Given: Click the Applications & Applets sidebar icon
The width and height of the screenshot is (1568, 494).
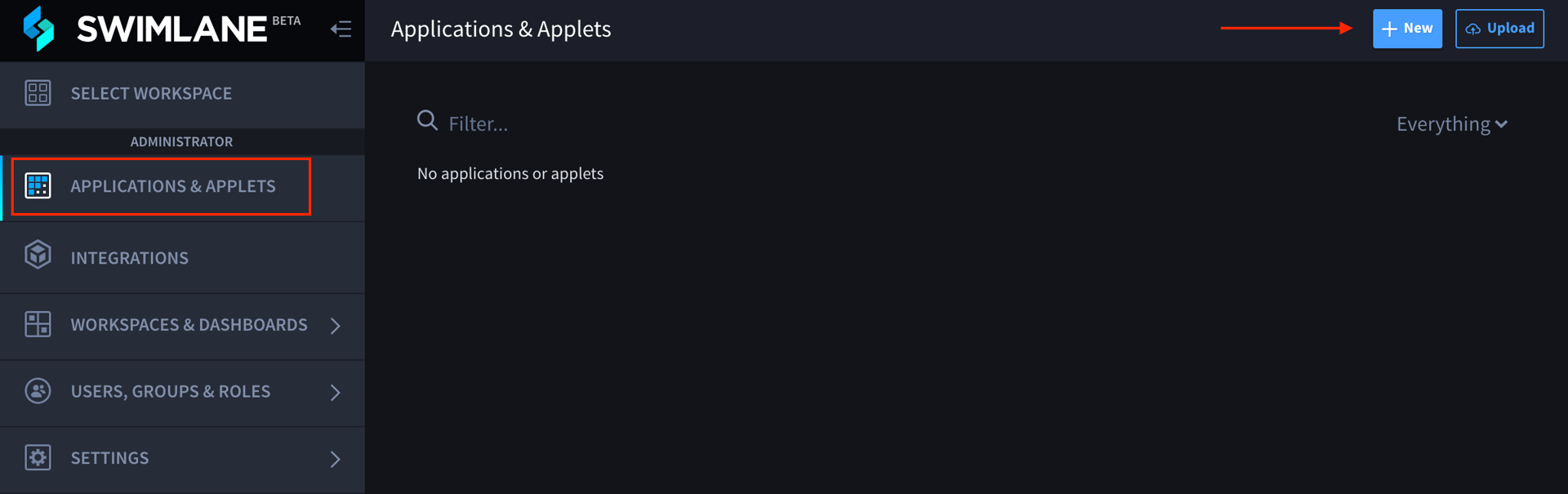Looking at the screenshot, I should pos(38,186).
